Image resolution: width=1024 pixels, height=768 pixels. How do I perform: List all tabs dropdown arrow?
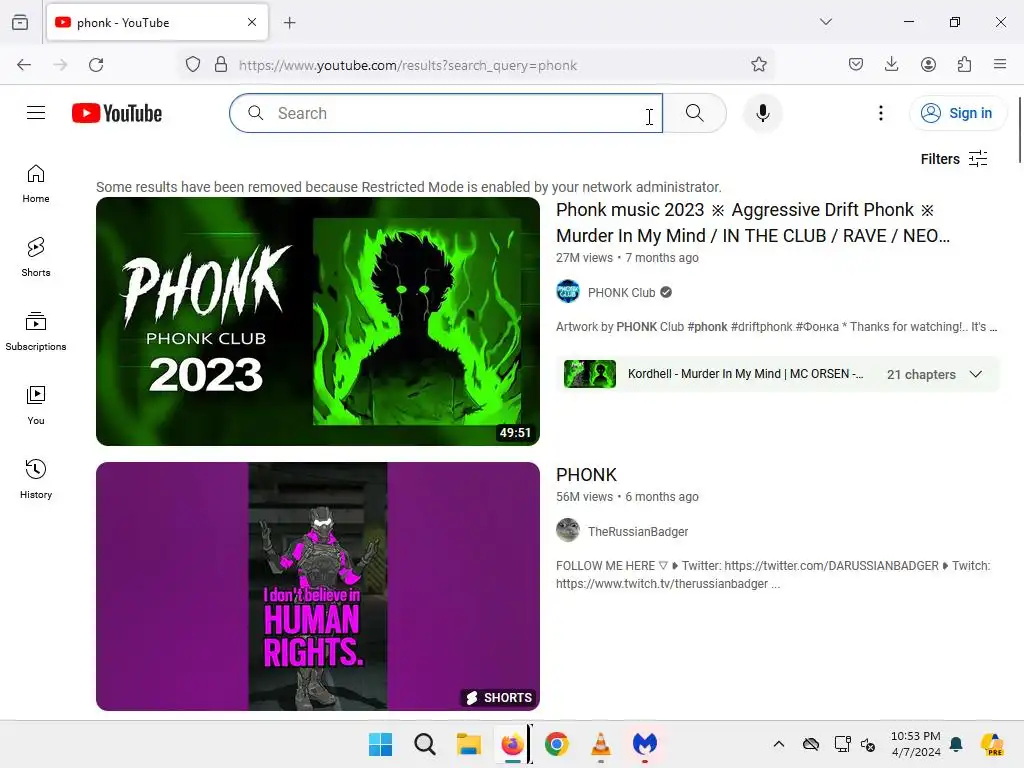point(825,22)
